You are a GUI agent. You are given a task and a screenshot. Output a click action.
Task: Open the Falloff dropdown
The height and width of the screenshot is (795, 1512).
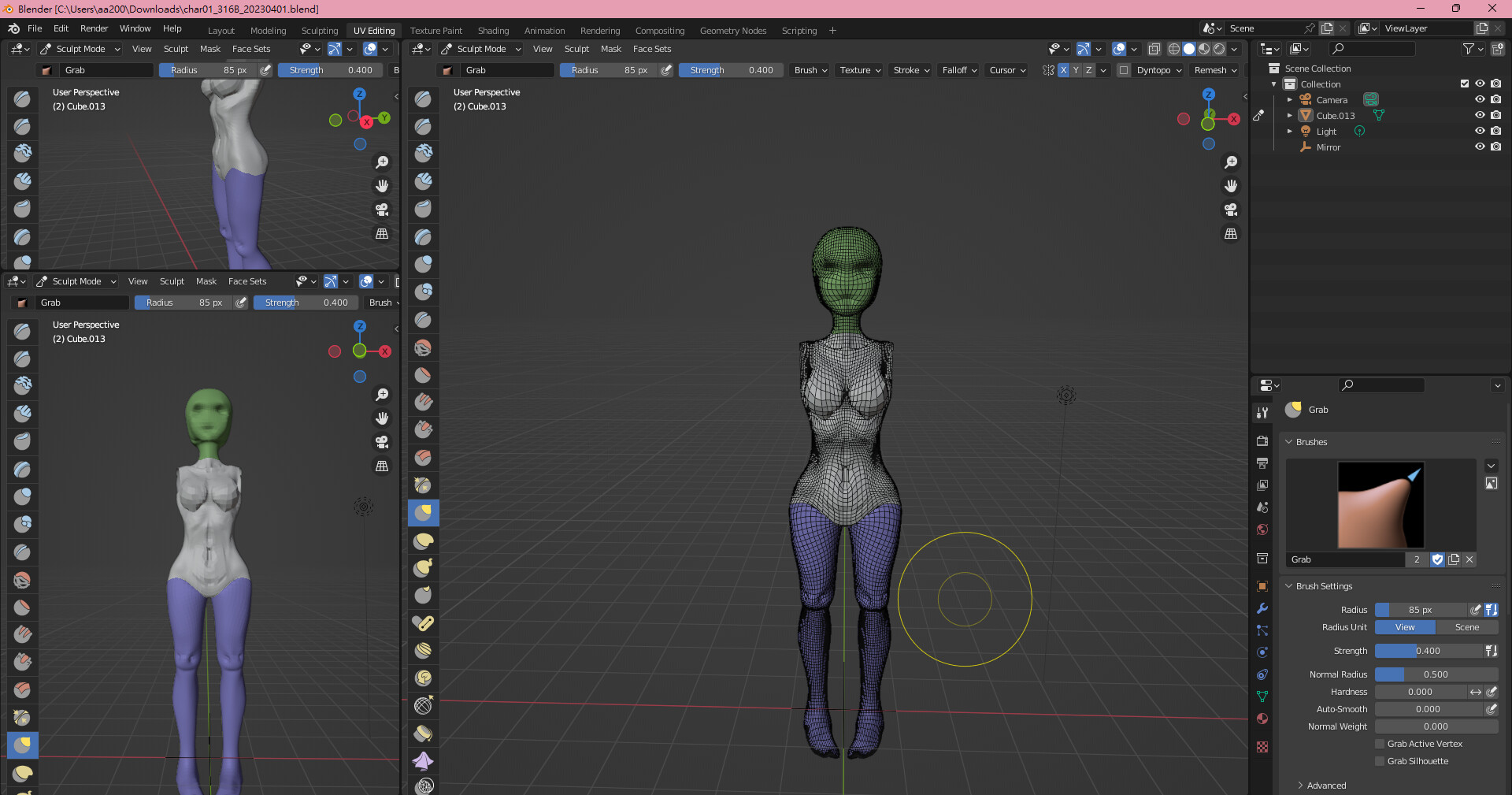[x=959, y=70]
